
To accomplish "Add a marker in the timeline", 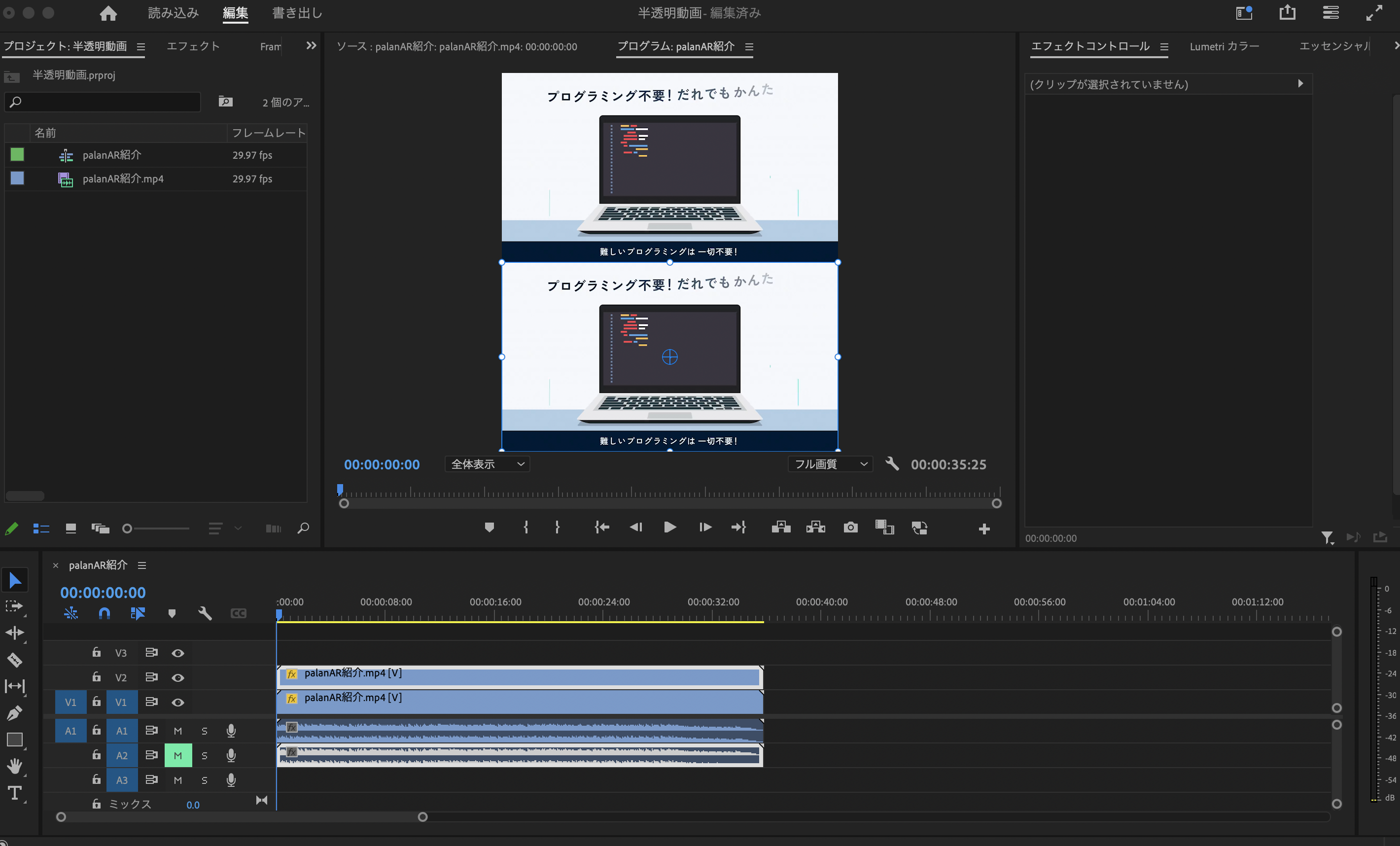I will [x=172, y=614].
